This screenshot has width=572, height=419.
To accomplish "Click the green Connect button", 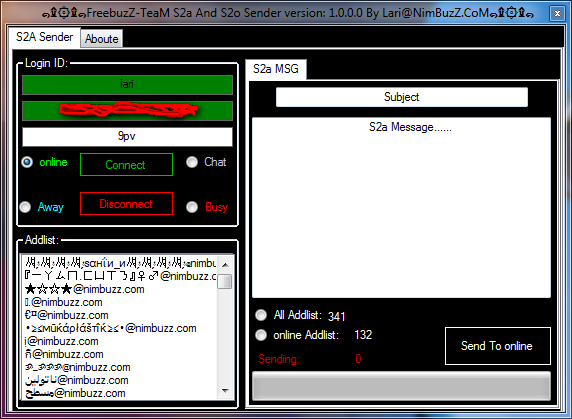I will (126, 164).
